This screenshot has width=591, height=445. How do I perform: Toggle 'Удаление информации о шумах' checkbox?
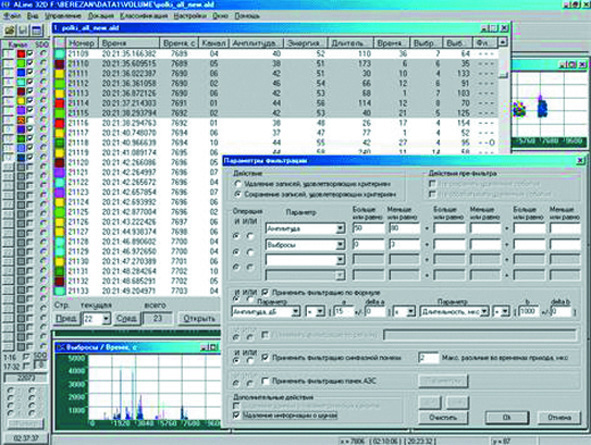[236, 415]
